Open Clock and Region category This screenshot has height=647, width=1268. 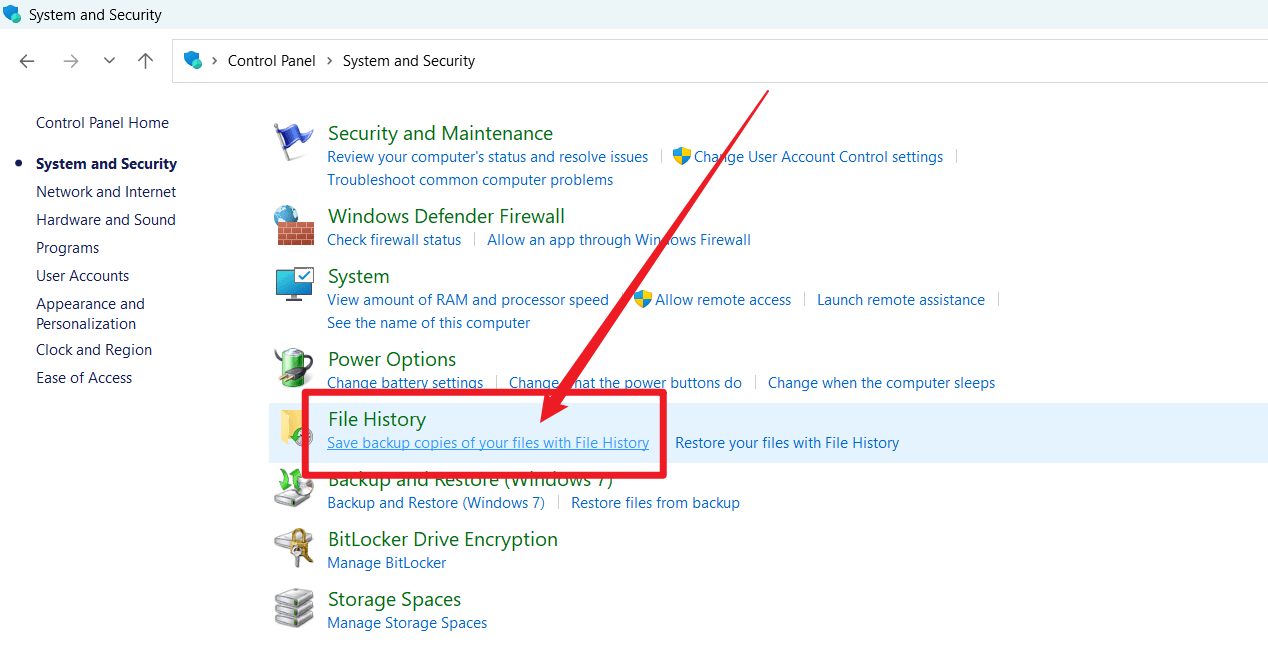pyautogui.click(x=94, y=350)
